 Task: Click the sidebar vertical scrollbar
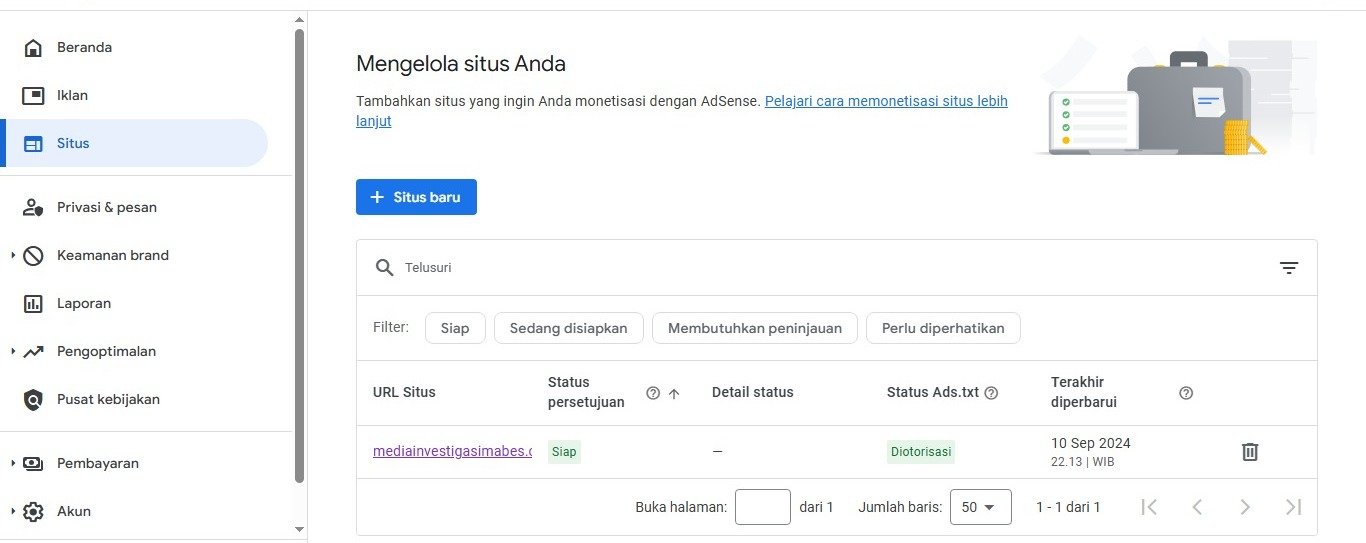click(300, 255)
